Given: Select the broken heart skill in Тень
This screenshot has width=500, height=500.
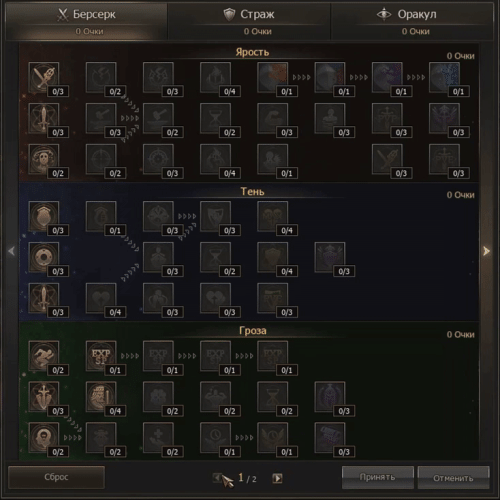Looking at the screenshot, I should point(101,299).
